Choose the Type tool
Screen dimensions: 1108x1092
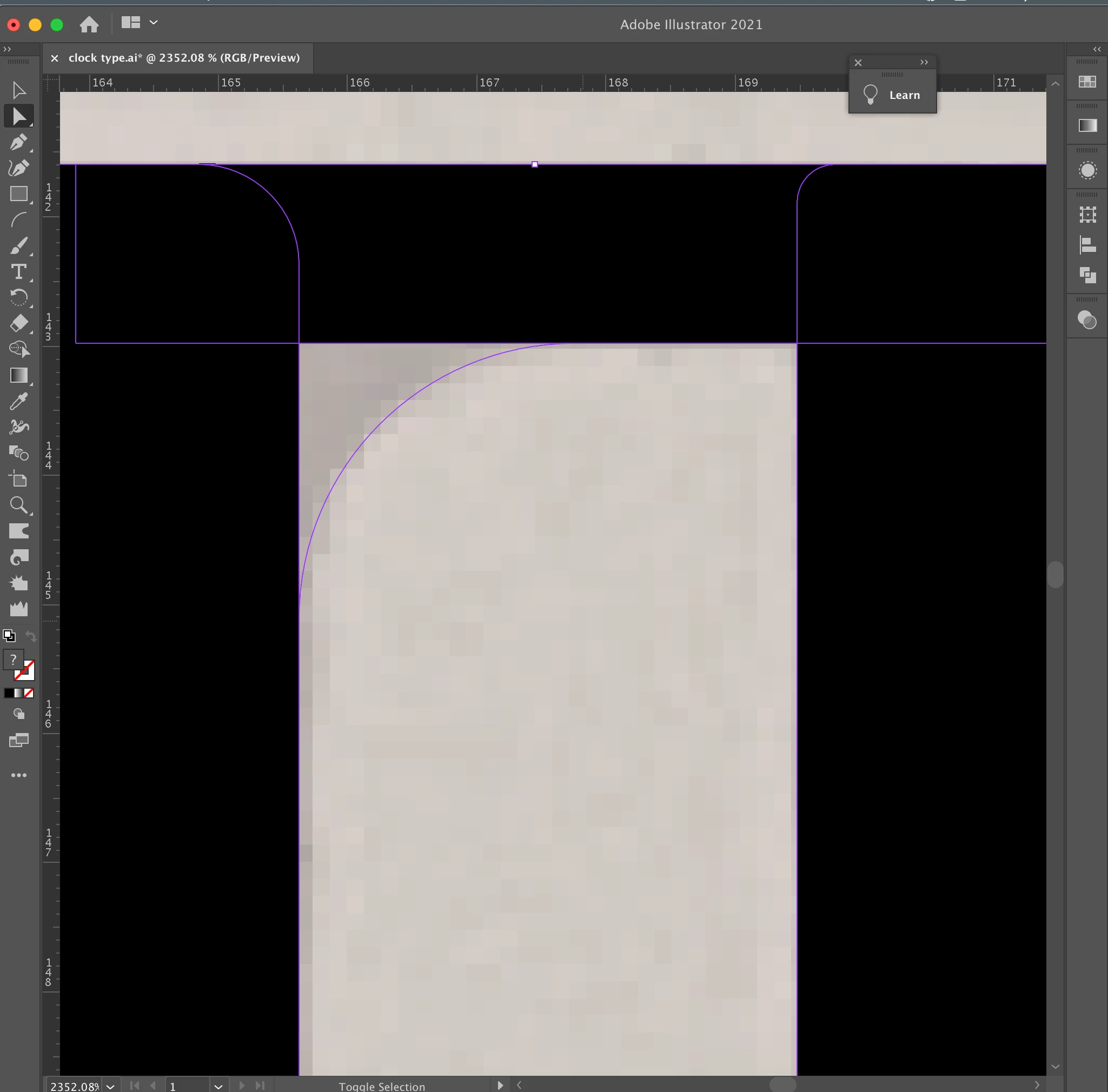18,272
